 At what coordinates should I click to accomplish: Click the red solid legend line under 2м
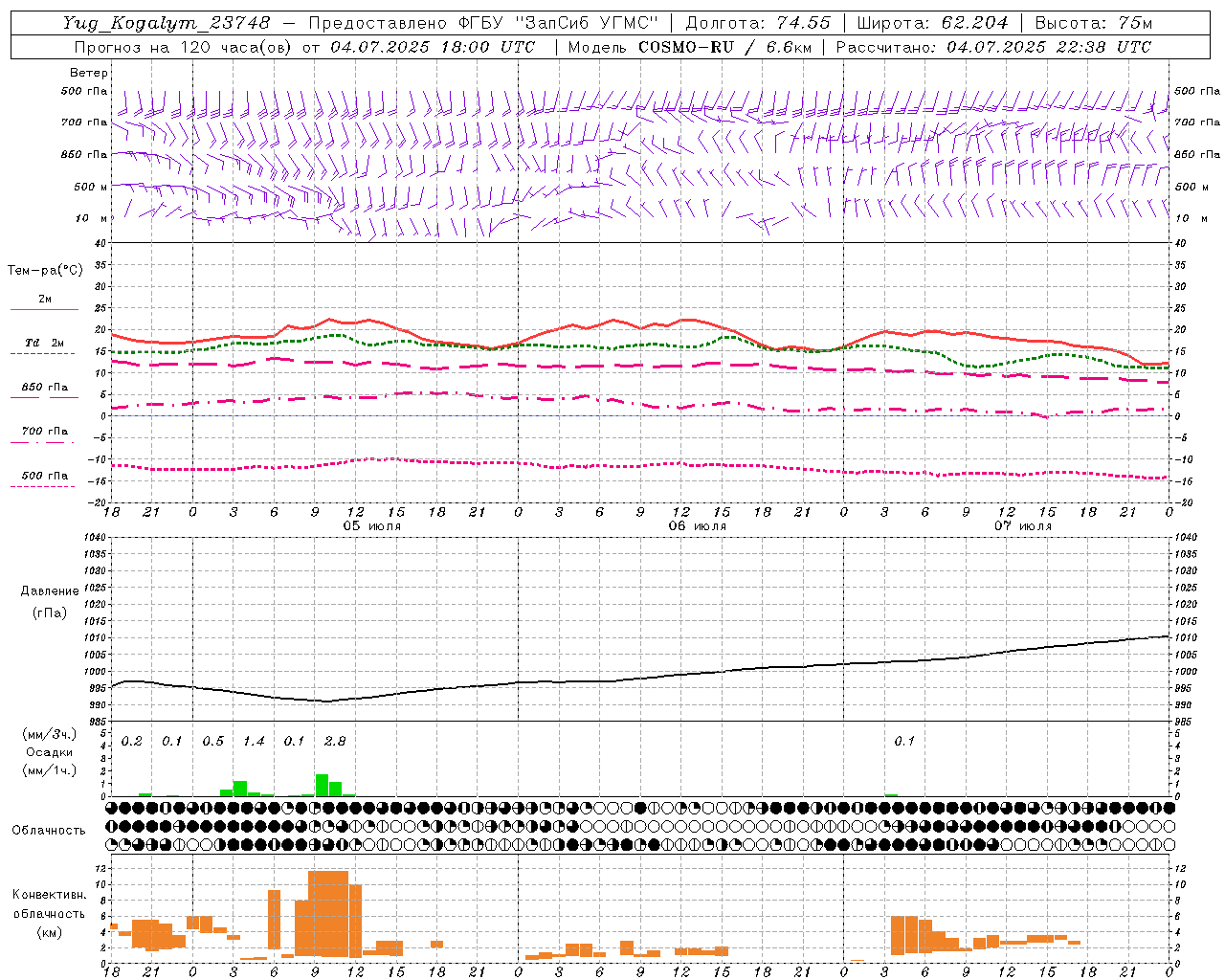click(44, 309)
